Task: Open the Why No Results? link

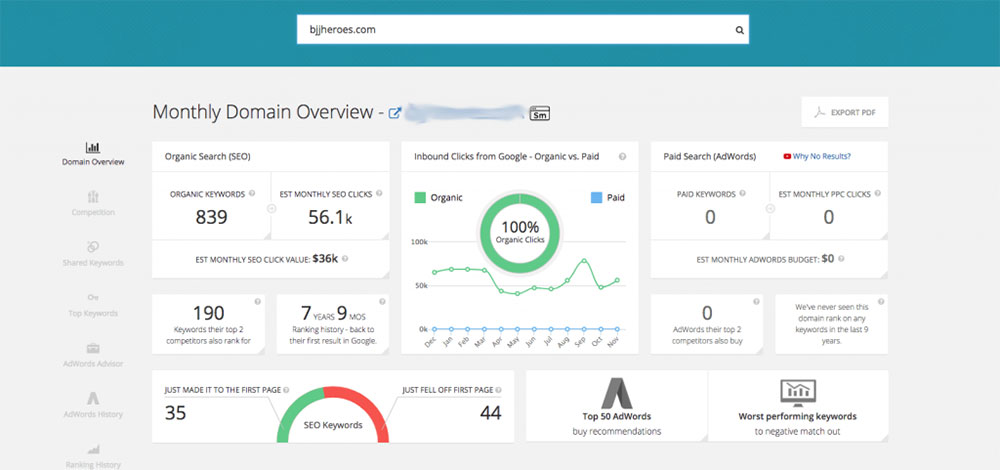Action: pyautogui.click(x=822, y=156)
